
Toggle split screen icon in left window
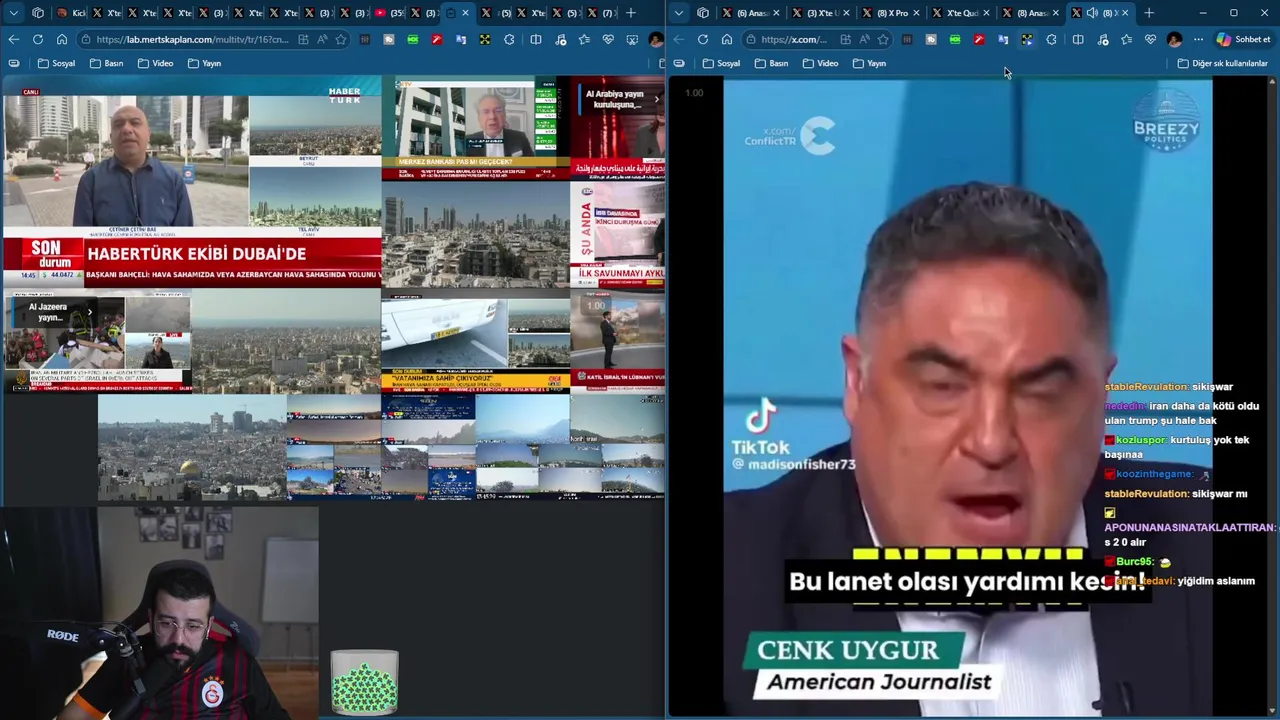click(535, 39)
